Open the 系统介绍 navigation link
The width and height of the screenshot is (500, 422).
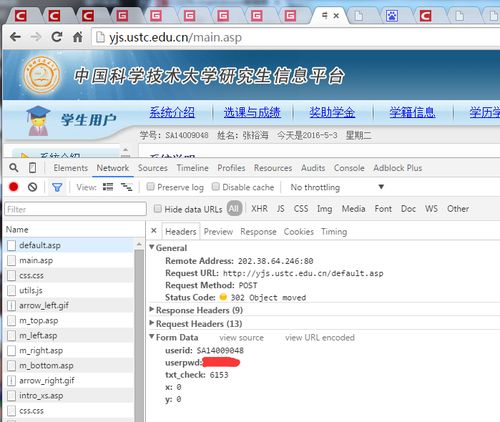pyautogui.click(x=172, y=112)
